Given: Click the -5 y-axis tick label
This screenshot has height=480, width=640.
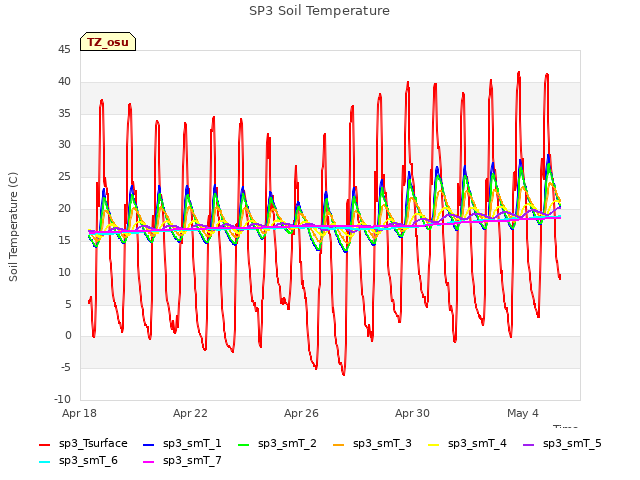Looking at the screenshot, I should pyautogui.click(x=66, y=368).
